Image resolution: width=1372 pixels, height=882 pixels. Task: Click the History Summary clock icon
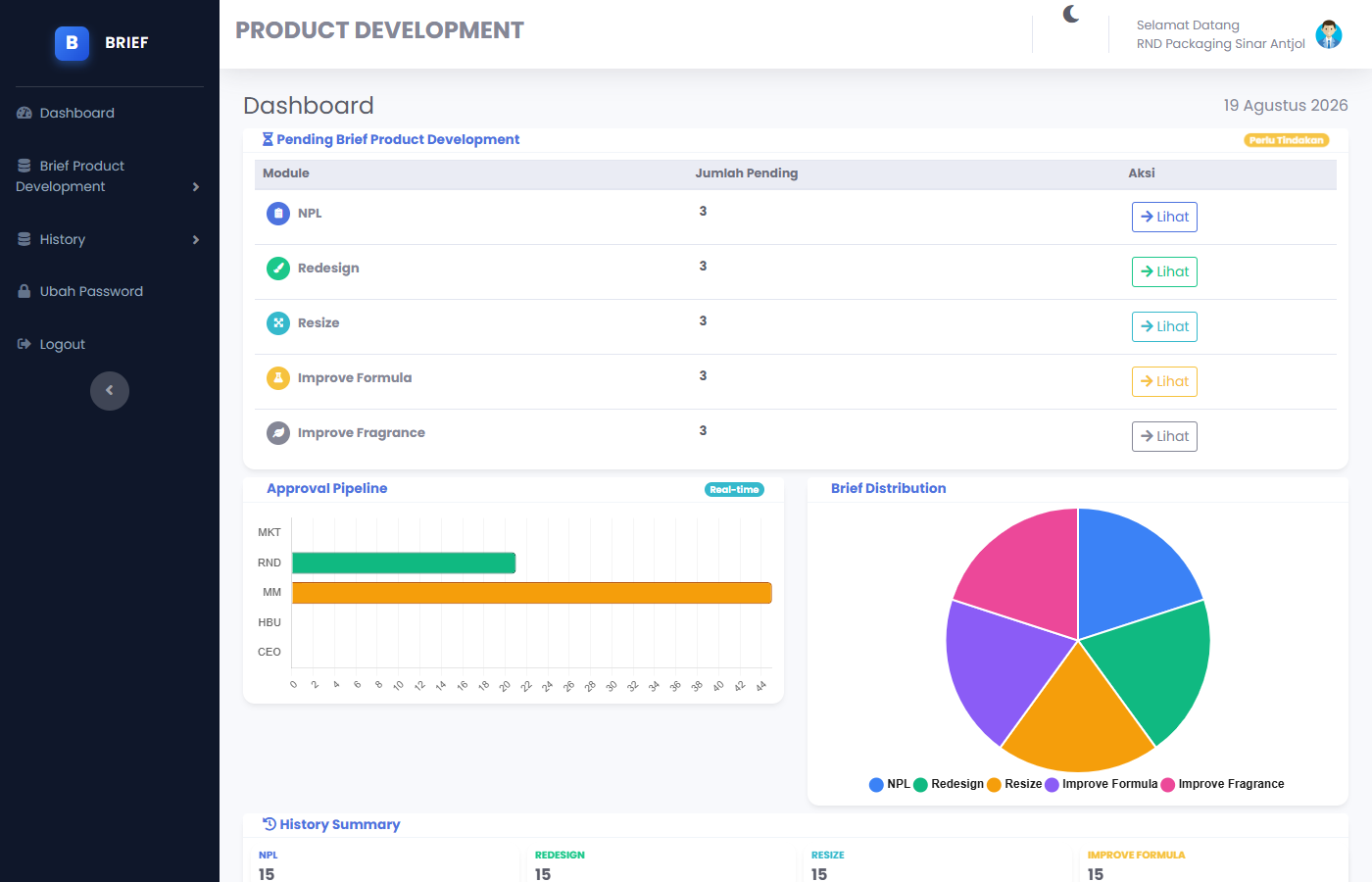click(269, 824)
